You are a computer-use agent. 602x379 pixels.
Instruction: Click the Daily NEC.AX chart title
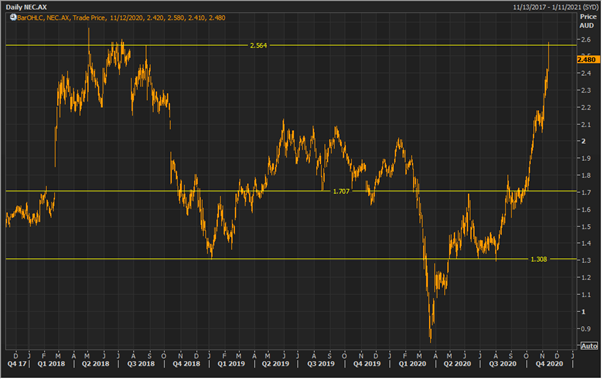point(26,7)
